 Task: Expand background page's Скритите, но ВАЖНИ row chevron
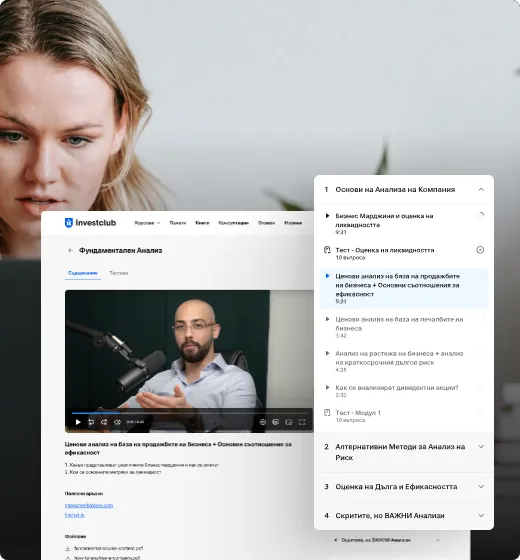tap(438, 540)
